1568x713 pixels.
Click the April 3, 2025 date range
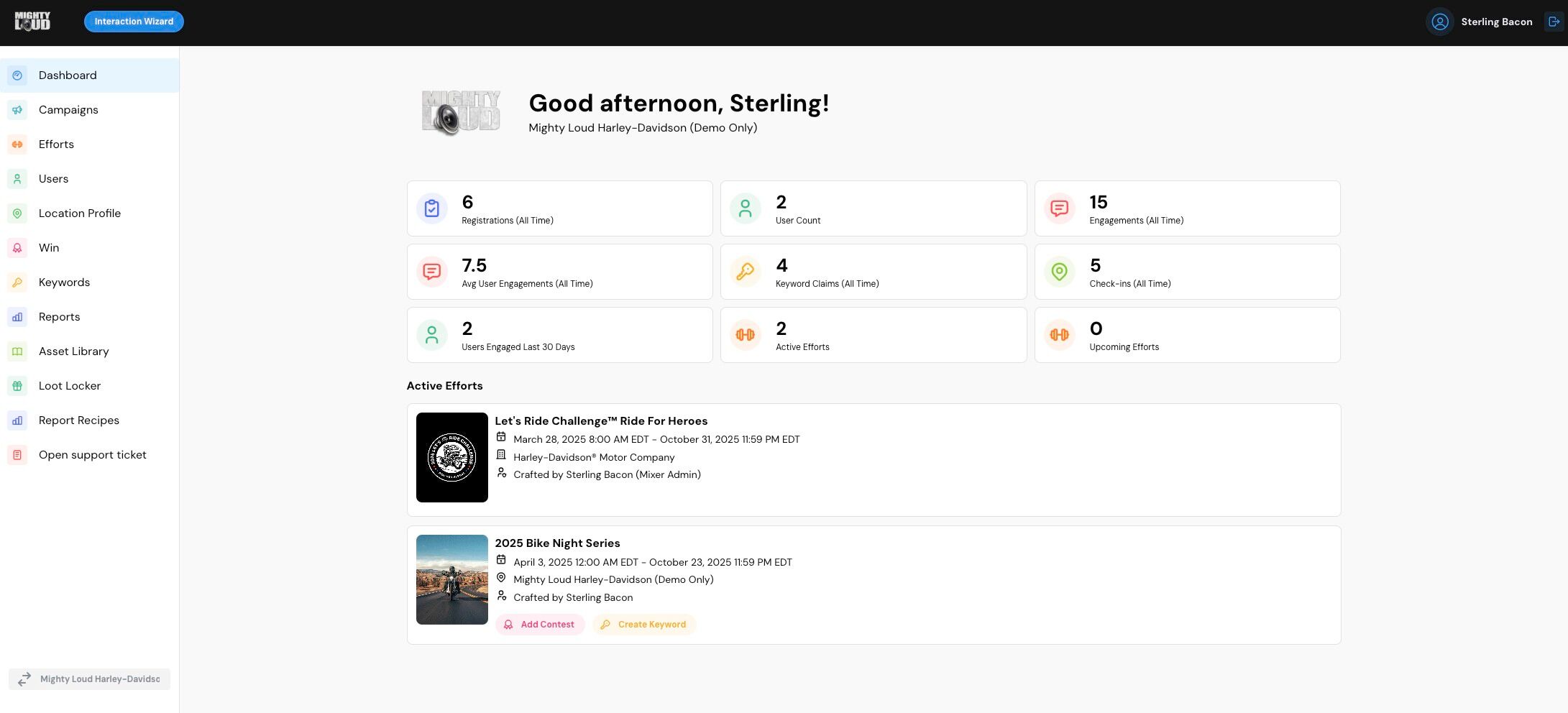click(653, 562)
